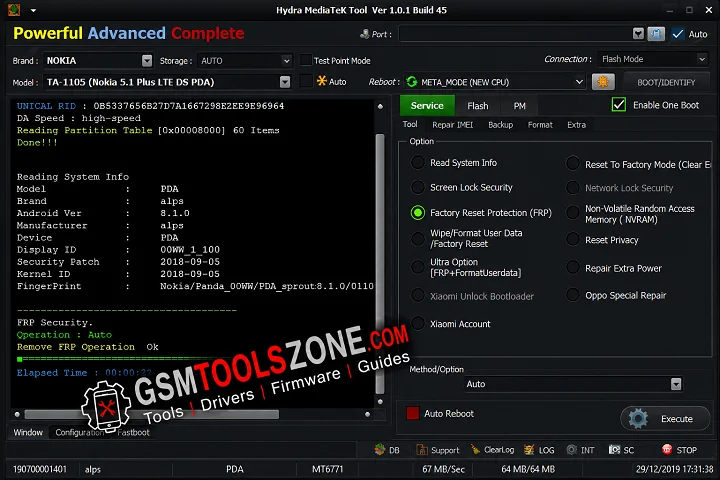Viewport: 720px width, 480px height.
Task: Select Xiaomi Unlock Bootloader option
Action: click(x=417, y=295)
